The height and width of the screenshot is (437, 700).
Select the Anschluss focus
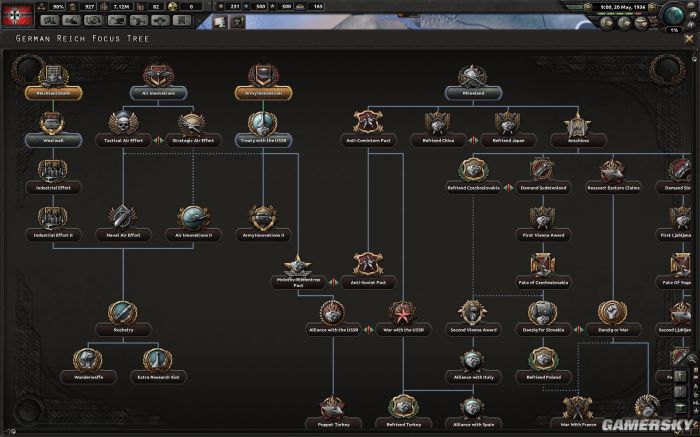pos(578,130)
